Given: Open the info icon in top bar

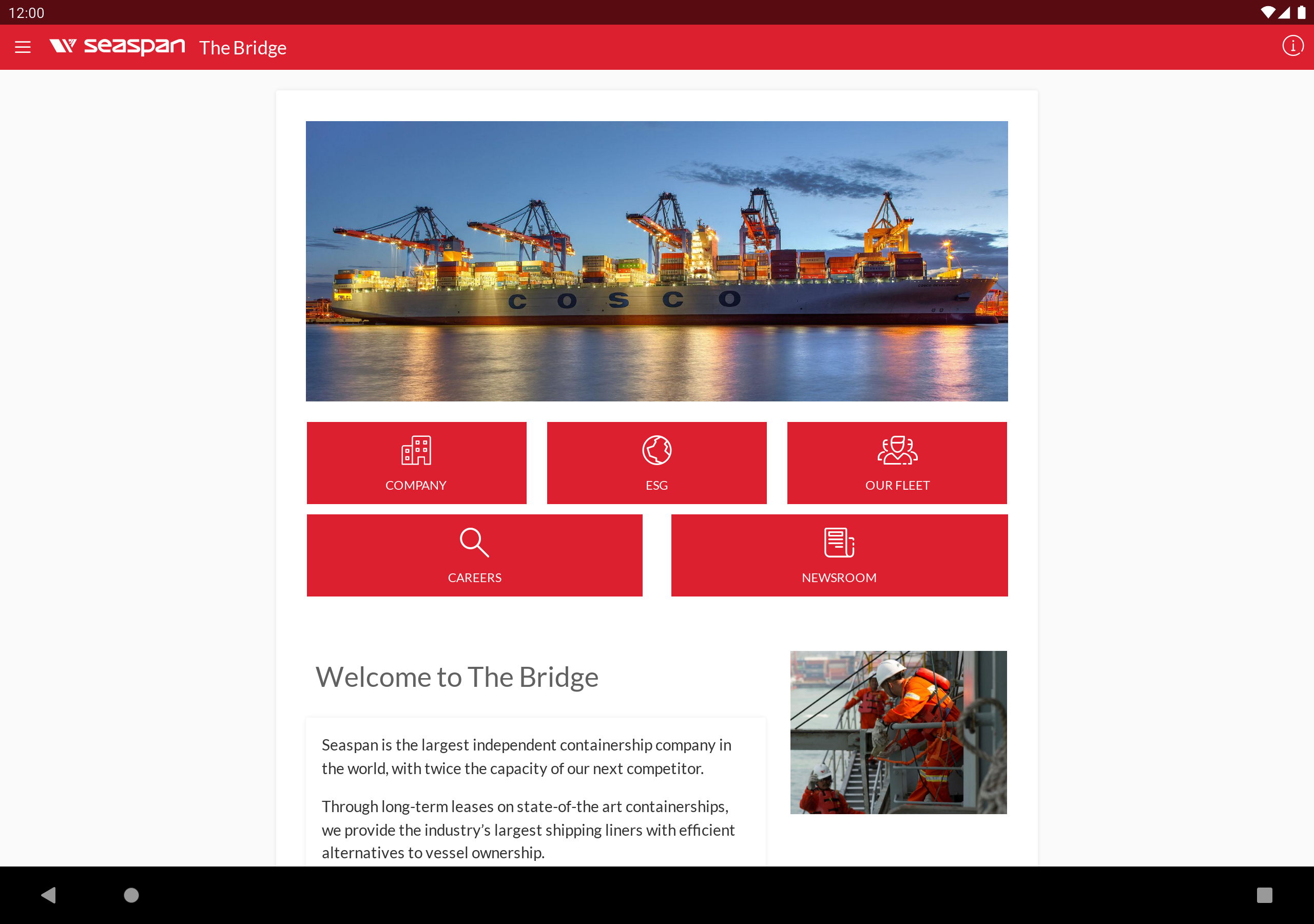Looking at the screenshot, I should point(1292,46).
